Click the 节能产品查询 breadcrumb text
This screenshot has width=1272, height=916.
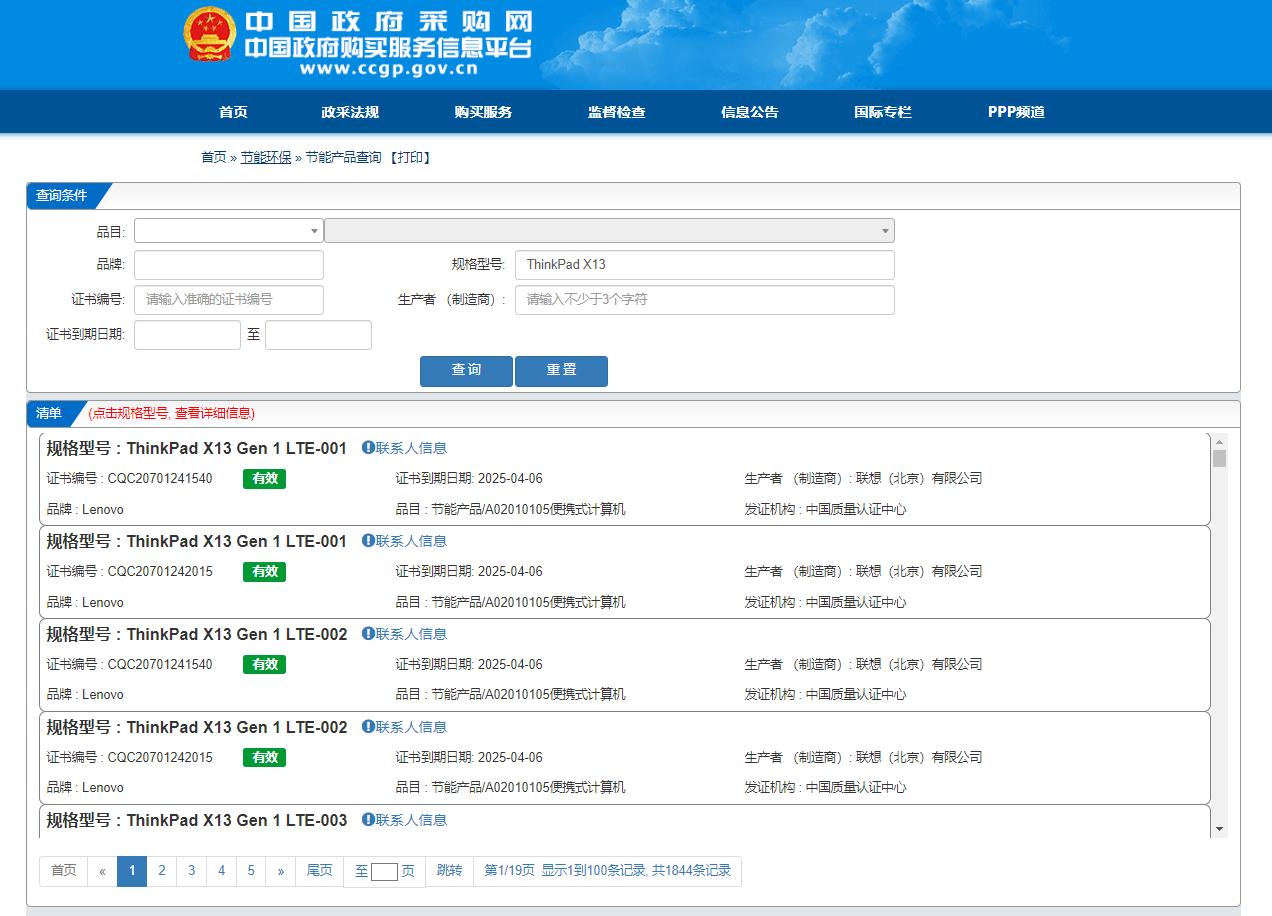[343, 158]
